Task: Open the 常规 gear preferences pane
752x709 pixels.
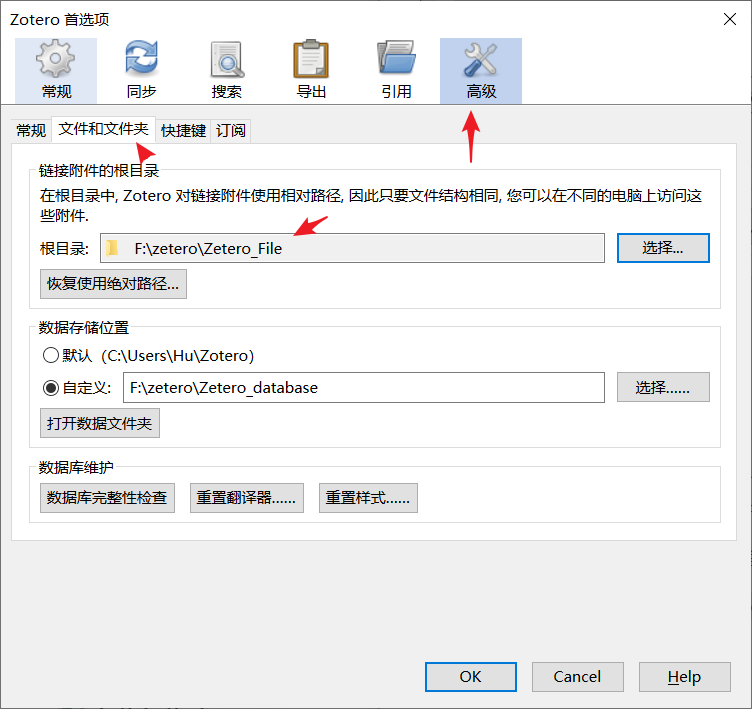Action: (x=56, y=71)
